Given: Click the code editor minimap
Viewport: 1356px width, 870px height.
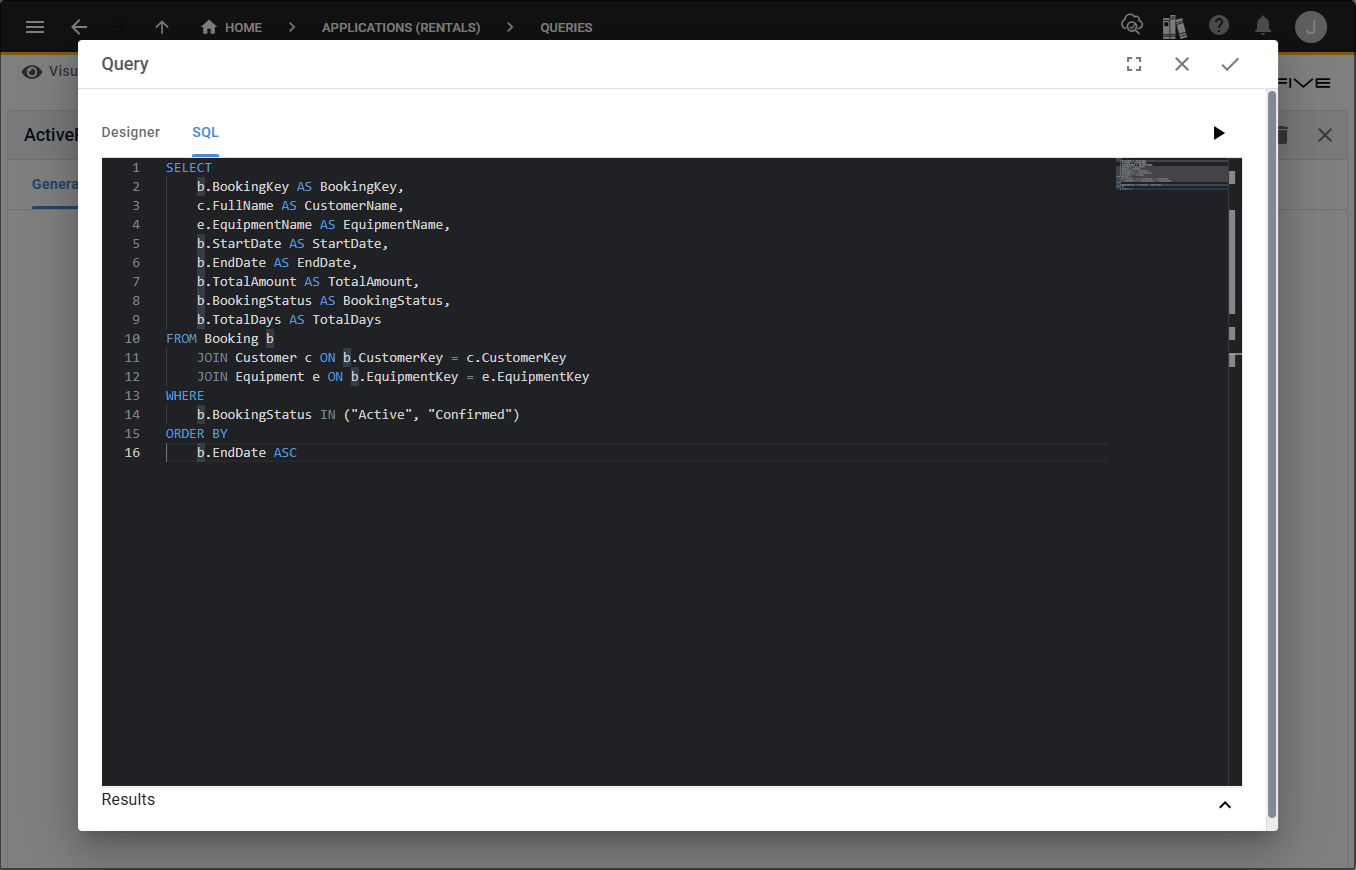Looking at the screenshot, I should 1171,174.
